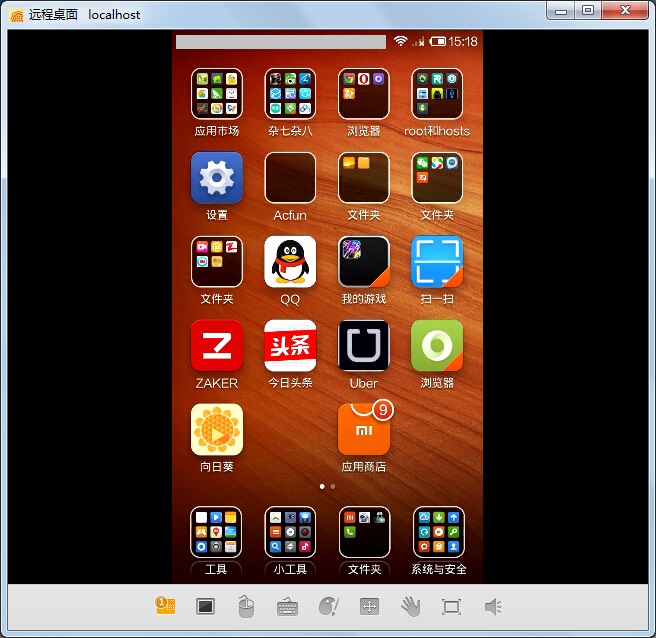The width and height of the screenshot is (656, 638).
Task: Click the red 9 badge on 应用商店
Action: click(383, 410)
